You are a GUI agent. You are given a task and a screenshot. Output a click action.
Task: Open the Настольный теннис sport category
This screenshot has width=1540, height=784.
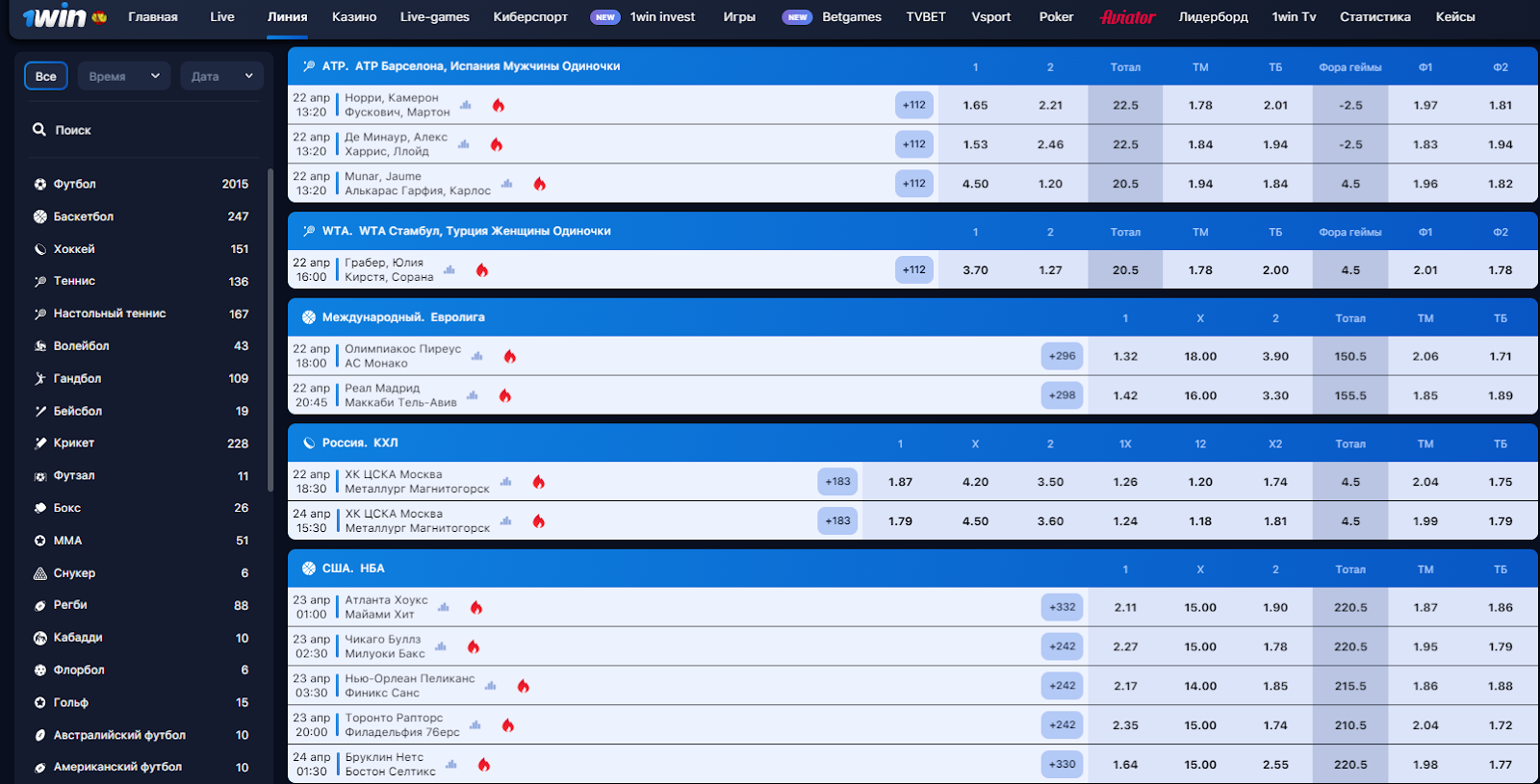(x=141, y=314)
